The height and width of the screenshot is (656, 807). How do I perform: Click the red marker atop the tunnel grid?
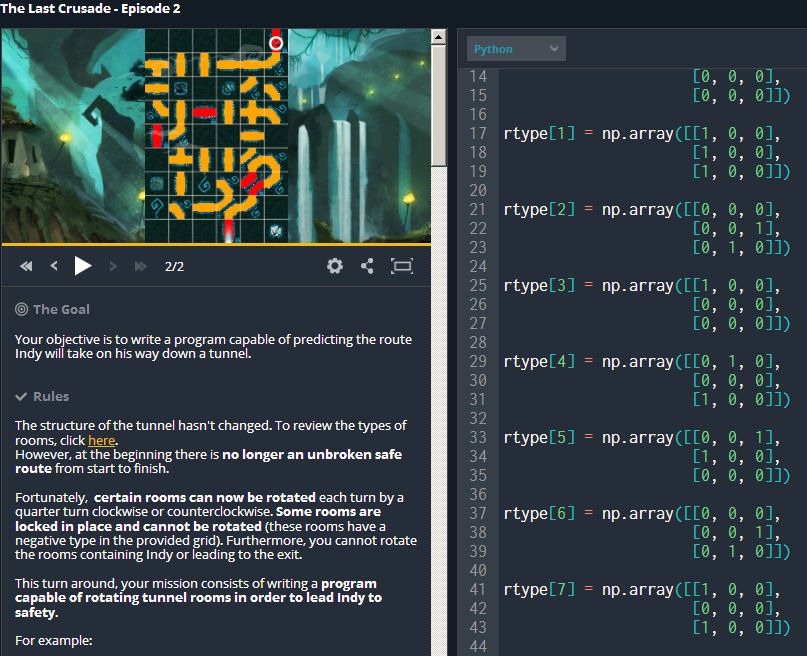(276, 43)
